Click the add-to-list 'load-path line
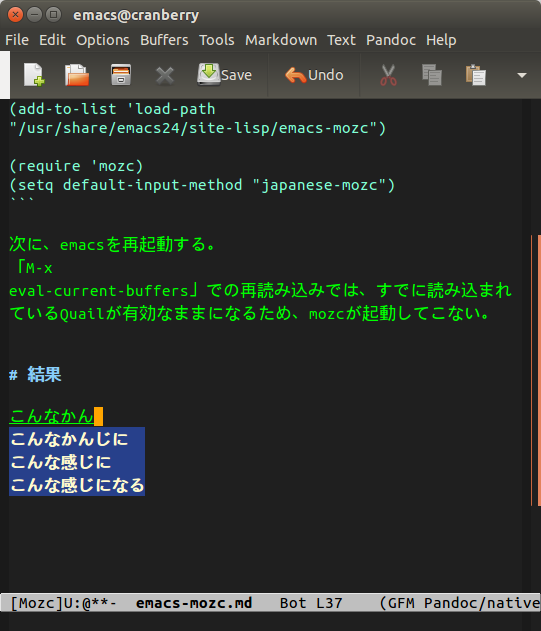The image size is (541, 631). tap(112, 109)
